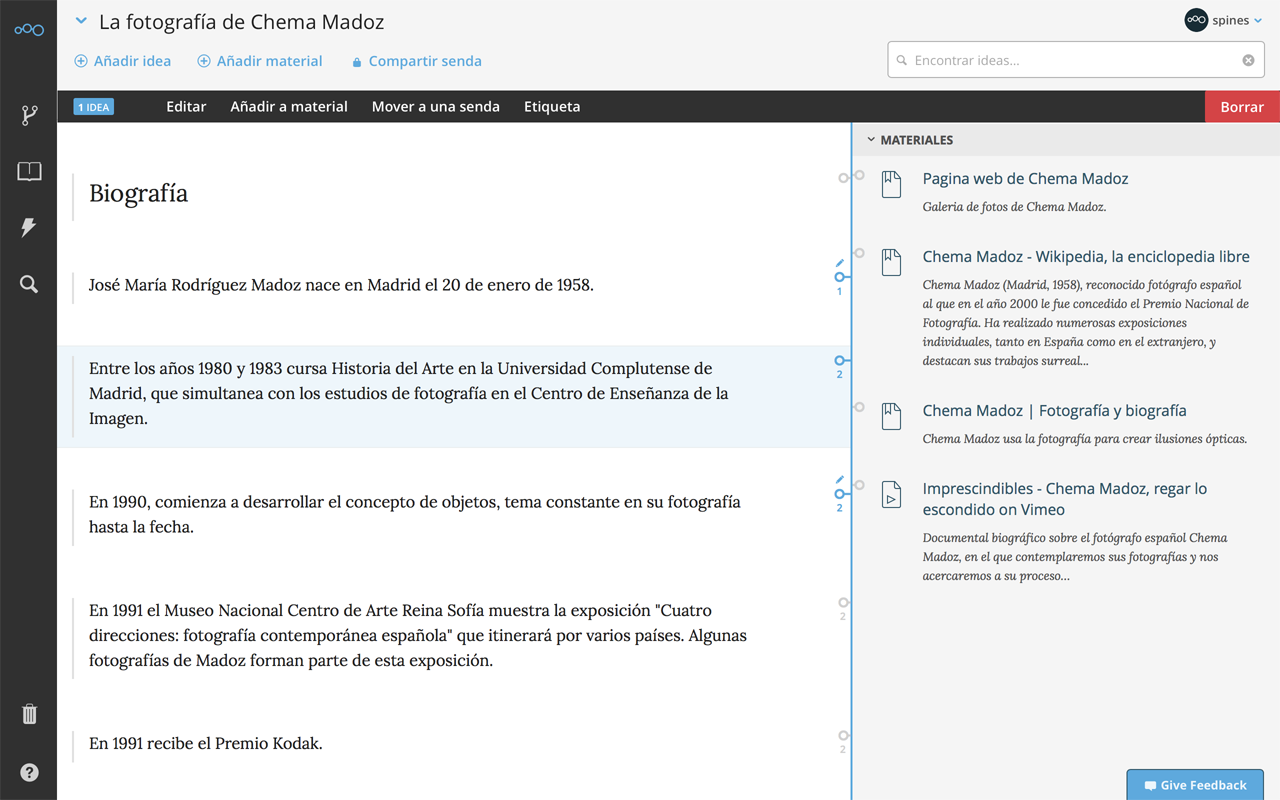This screenshot has width=1280, height=800.
Task: Open Pagina web de Chema Madoz material
Action: click(x=1025, y=179)
